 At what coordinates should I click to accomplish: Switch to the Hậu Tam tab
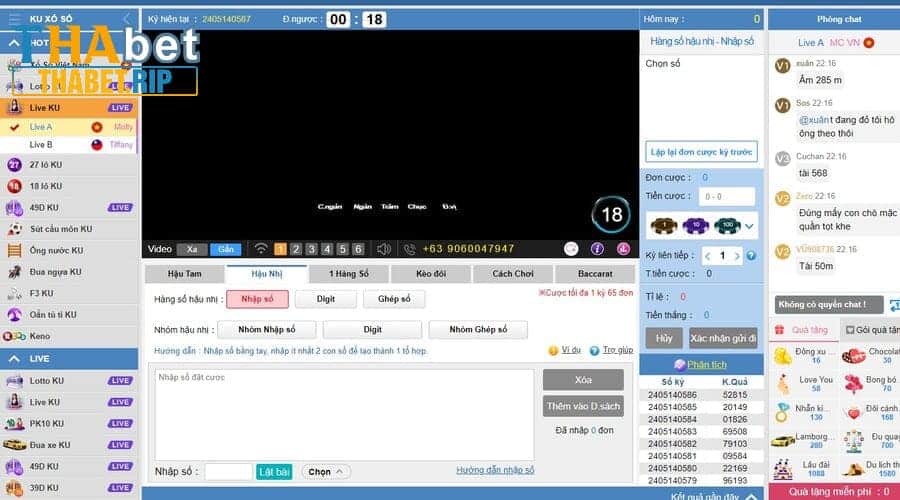[x=185, y=274]
